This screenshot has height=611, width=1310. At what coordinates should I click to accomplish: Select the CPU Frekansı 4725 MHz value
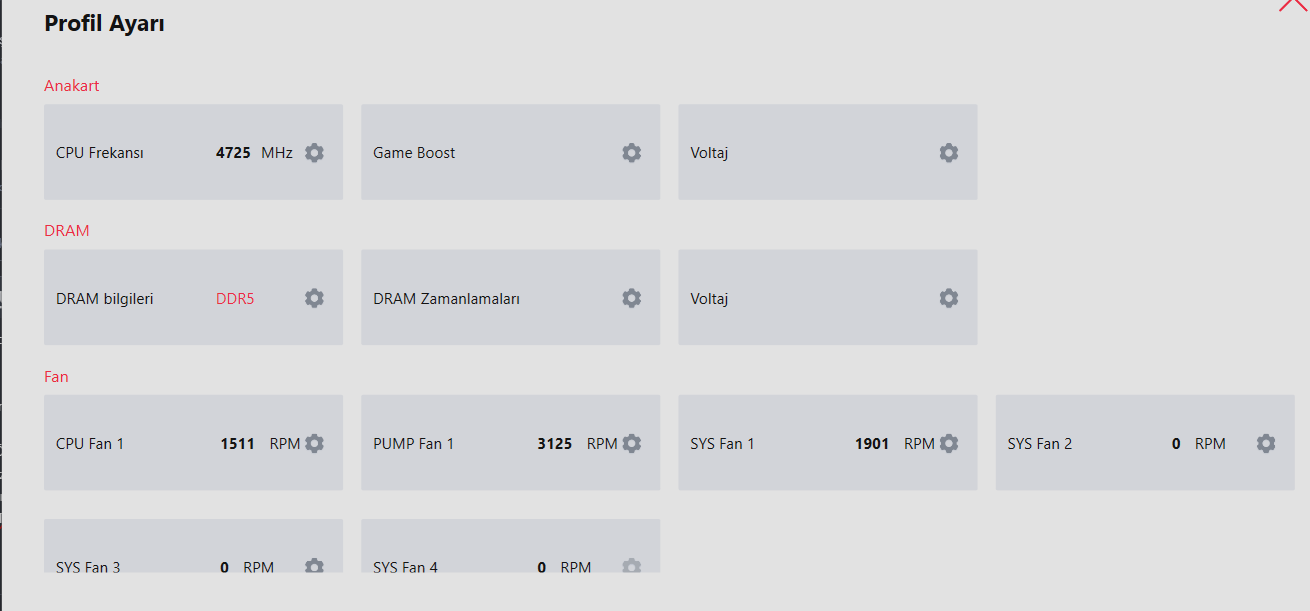click(233, 153)
